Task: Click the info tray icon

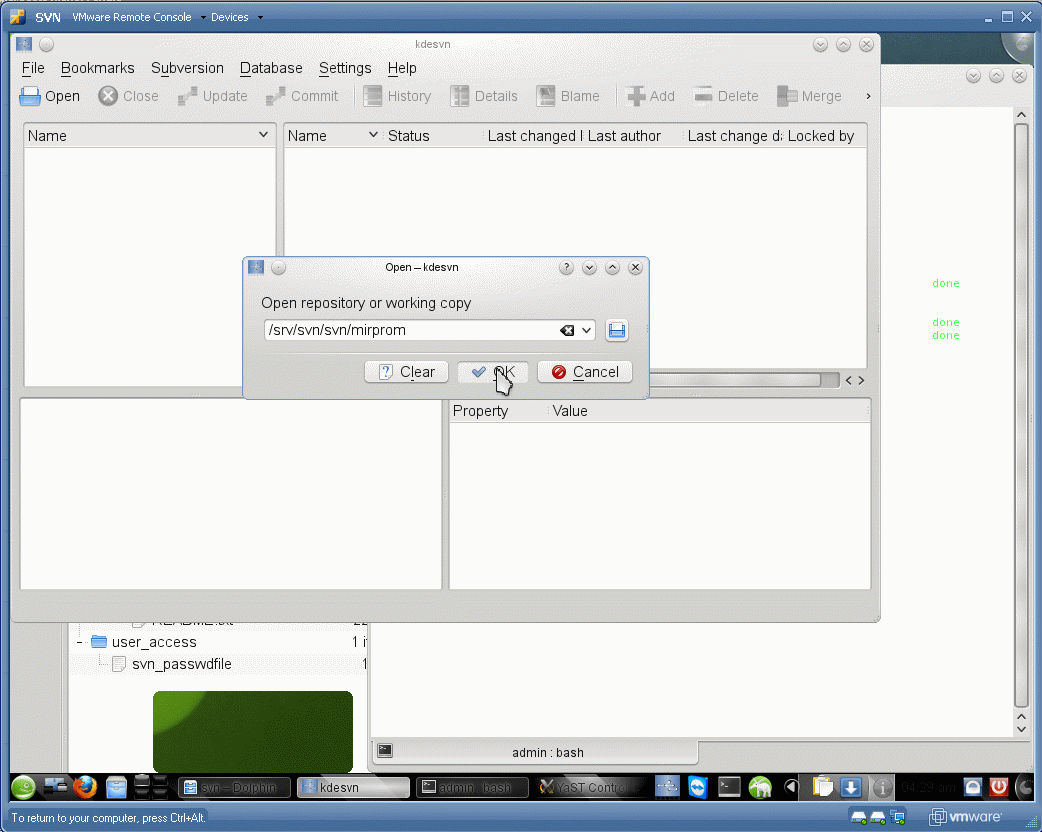Action: (x=882, y=787)
